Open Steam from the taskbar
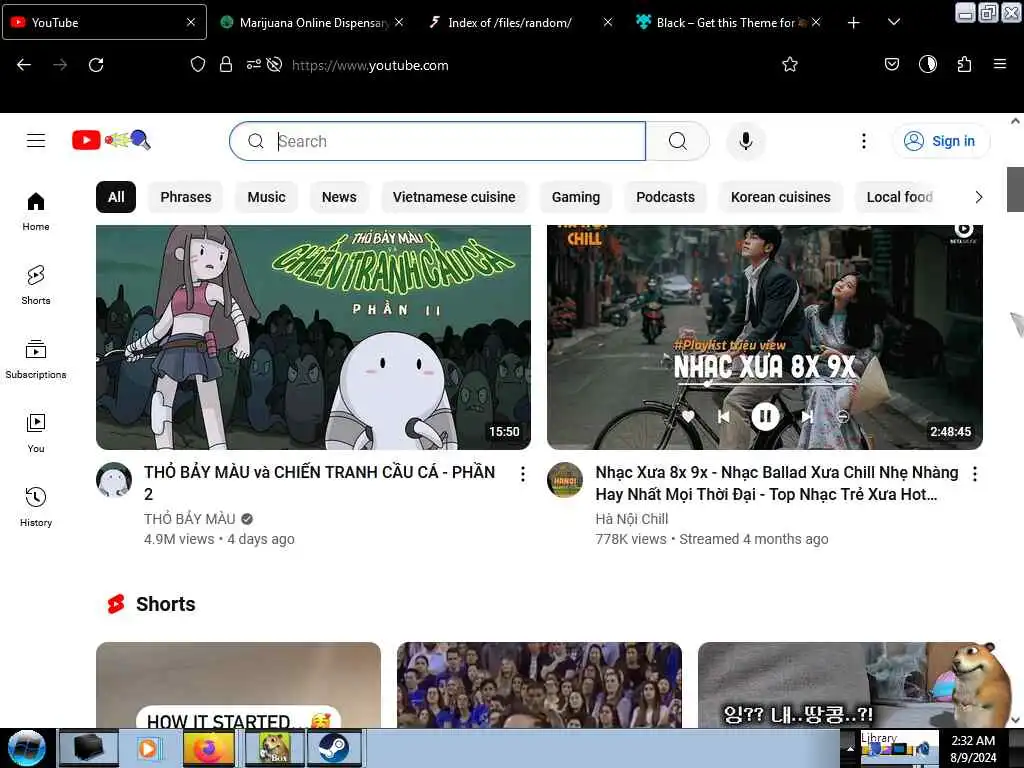 [x=334, y=748]
